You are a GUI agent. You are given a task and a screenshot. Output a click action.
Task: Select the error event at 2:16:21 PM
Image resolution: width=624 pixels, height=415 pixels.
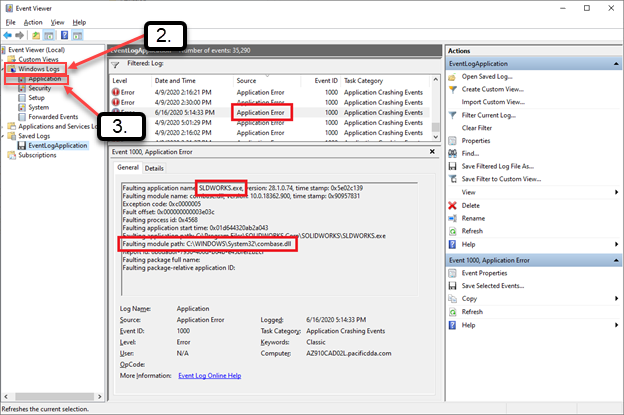[x=270, y=92]
